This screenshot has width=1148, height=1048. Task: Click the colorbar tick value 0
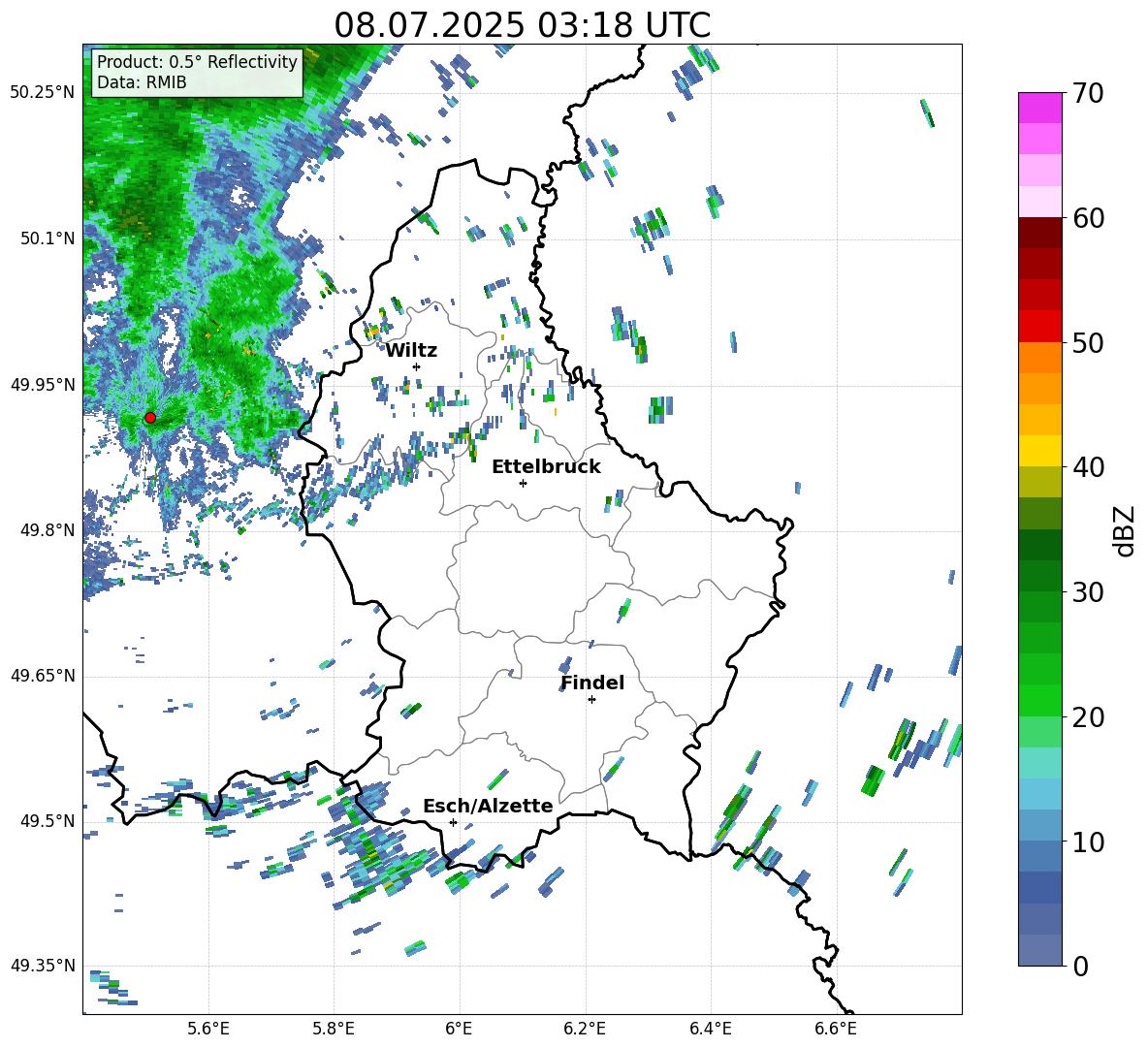coord(1080,966)
